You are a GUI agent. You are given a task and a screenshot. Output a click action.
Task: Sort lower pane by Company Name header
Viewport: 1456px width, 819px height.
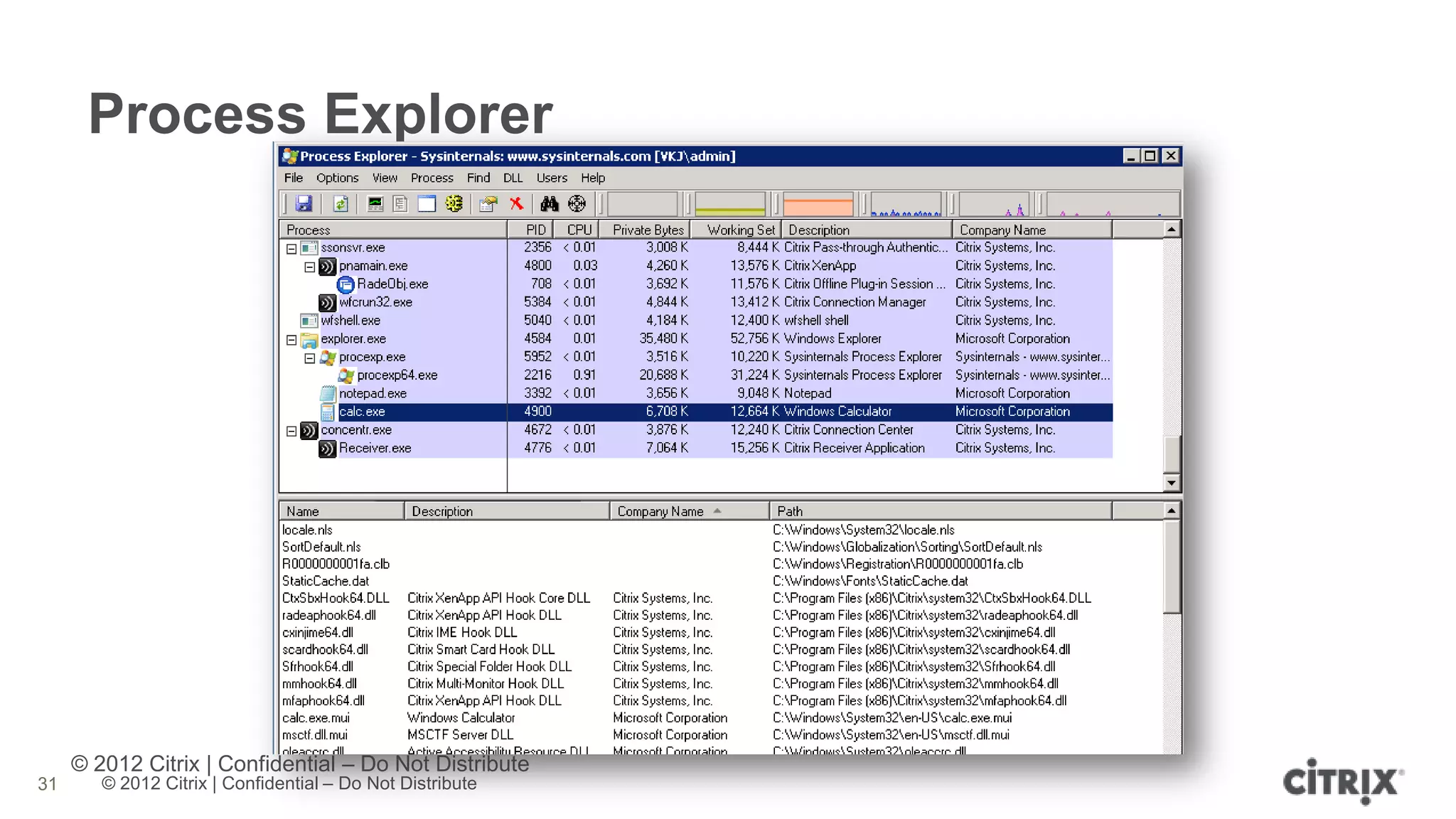690,511
